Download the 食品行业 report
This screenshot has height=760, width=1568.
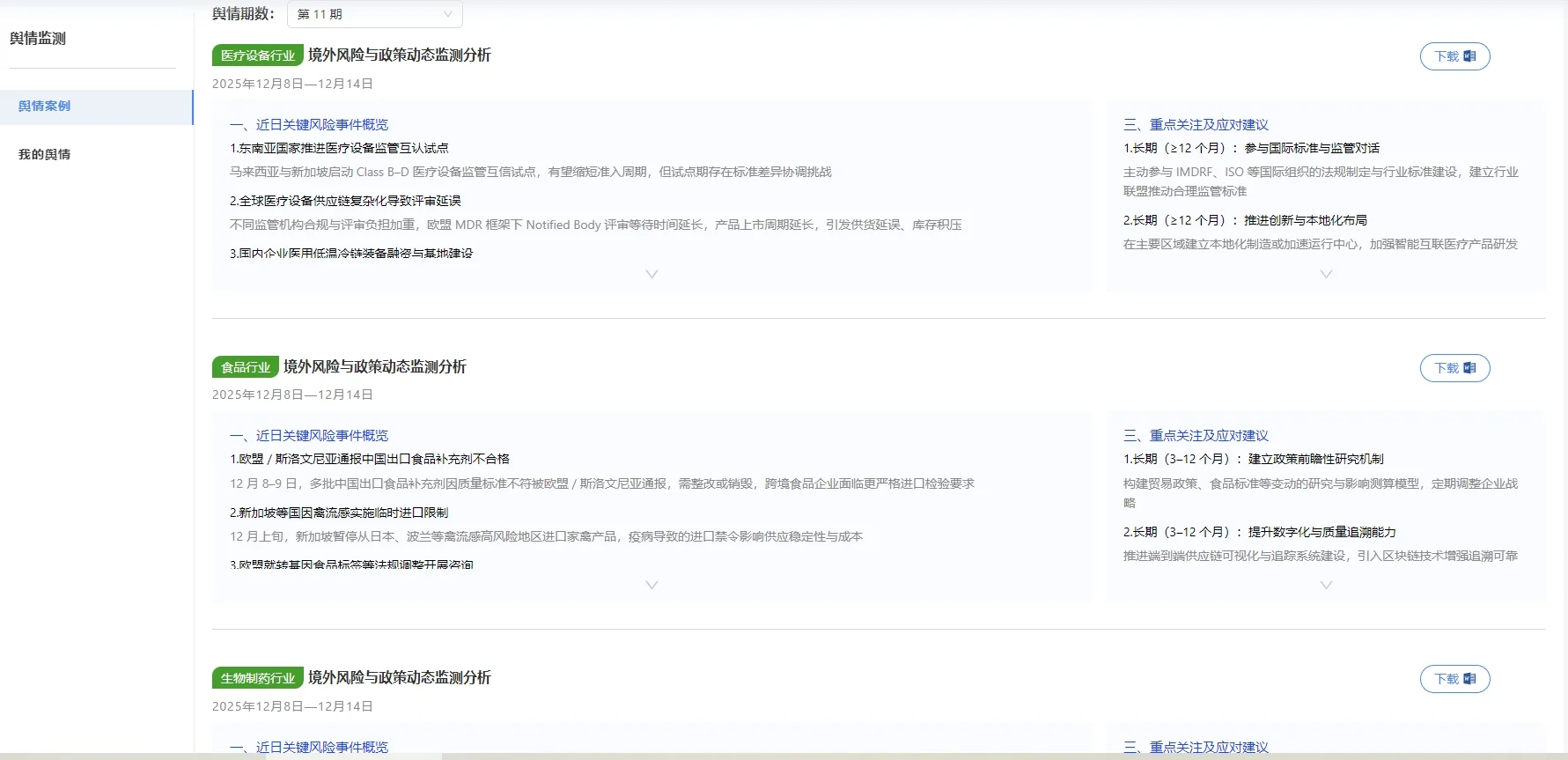point(1454,368)
